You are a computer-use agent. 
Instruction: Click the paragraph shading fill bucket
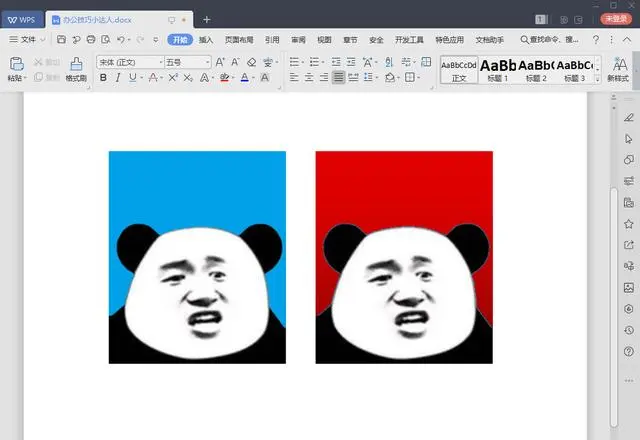click(x=390, y=77)
